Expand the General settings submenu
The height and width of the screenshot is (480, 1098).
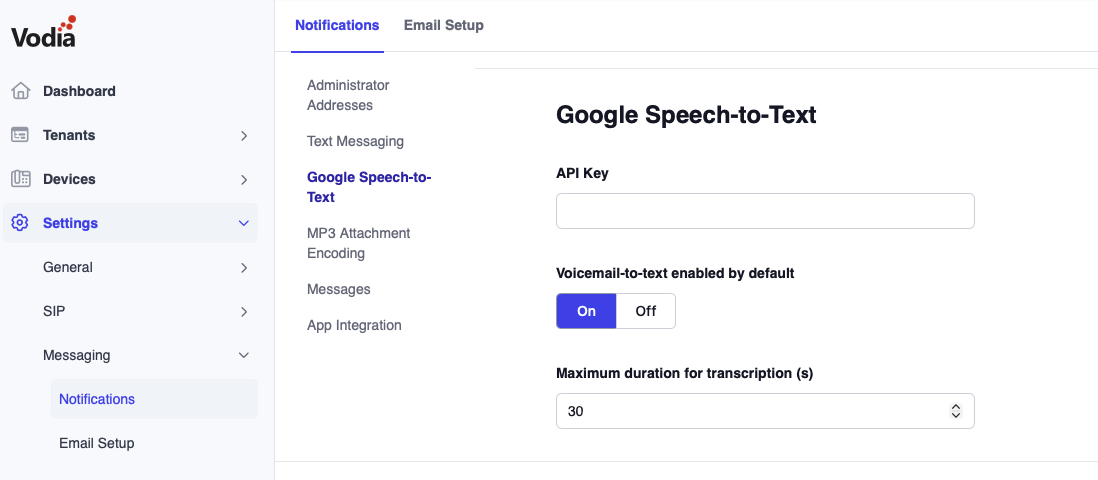click(x=244, y=267)
